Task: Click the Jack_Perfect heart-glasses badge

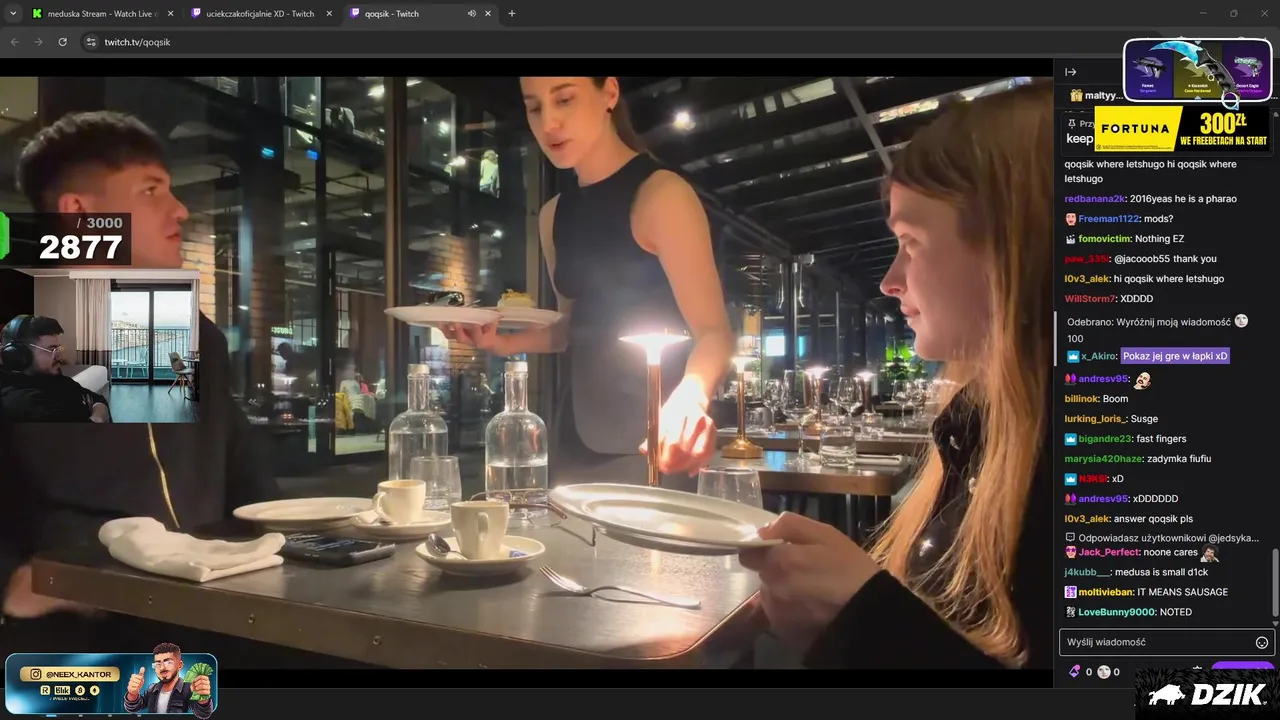Action: [x=1070, y=552]
